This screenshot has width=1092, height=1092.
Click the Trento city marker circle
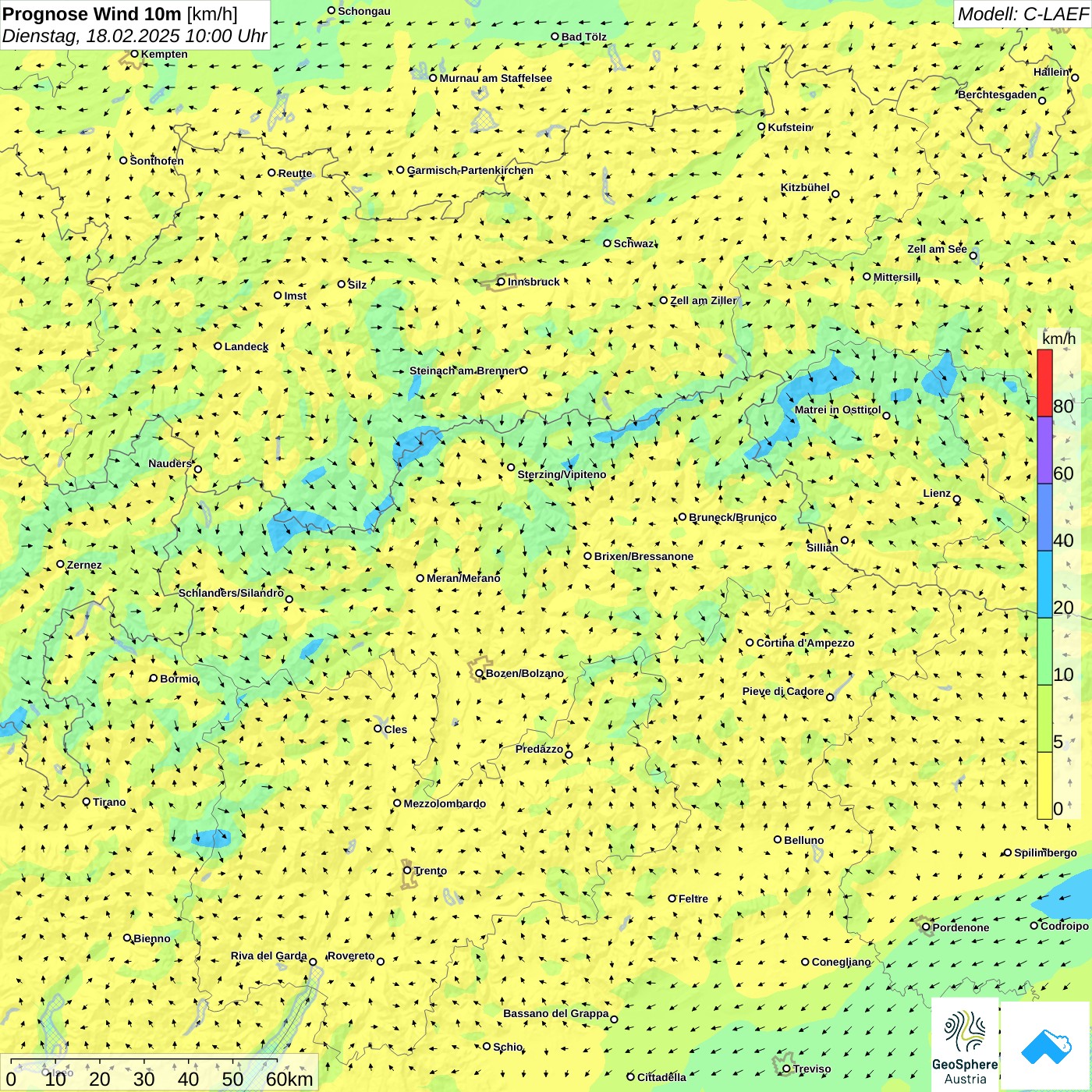coord(407,870)
